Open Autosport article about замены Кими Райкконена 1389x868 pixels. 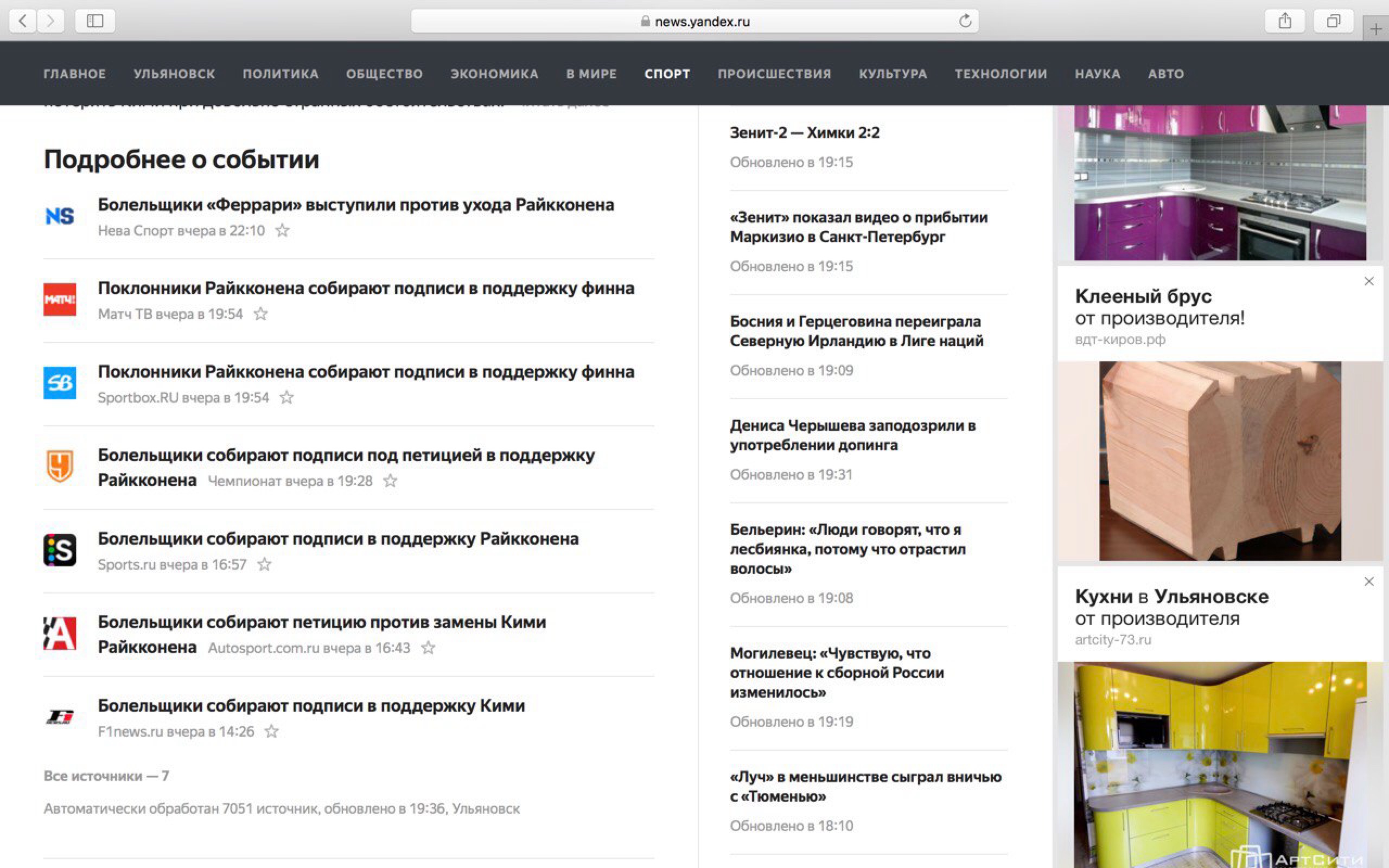pos(321,634)
